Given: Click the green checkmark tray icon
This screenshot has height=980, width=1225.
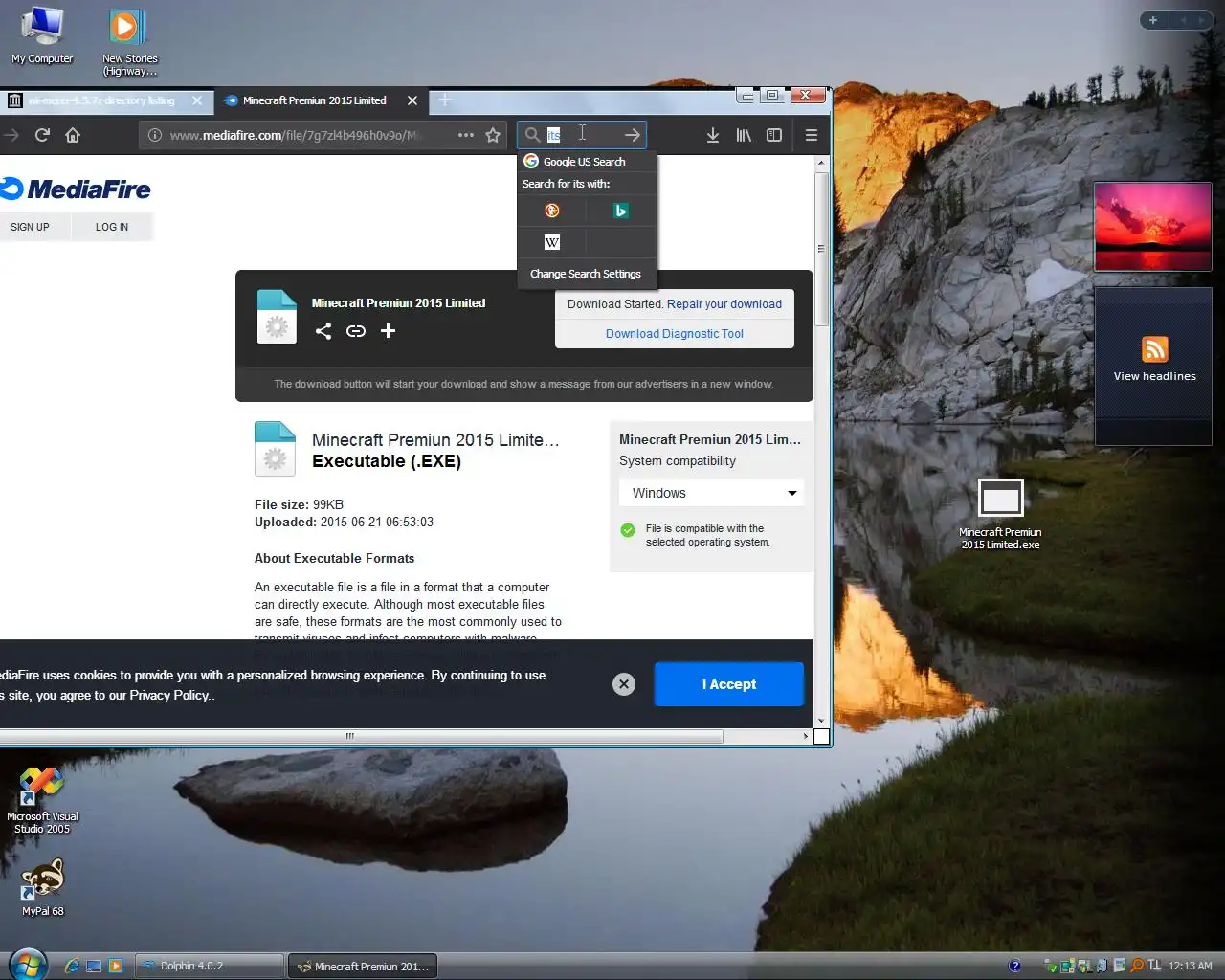Looking at the screenshot, I should pos(1052,966).
